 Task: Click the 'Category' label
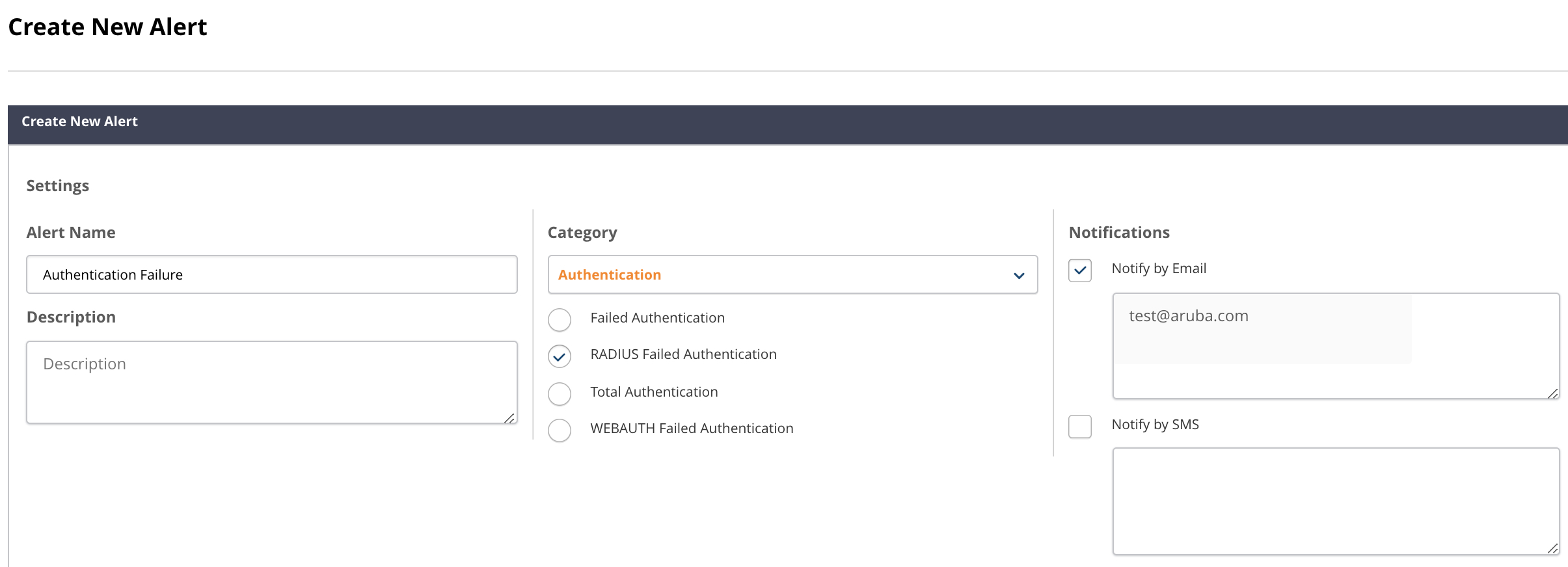tap(582, 233)
